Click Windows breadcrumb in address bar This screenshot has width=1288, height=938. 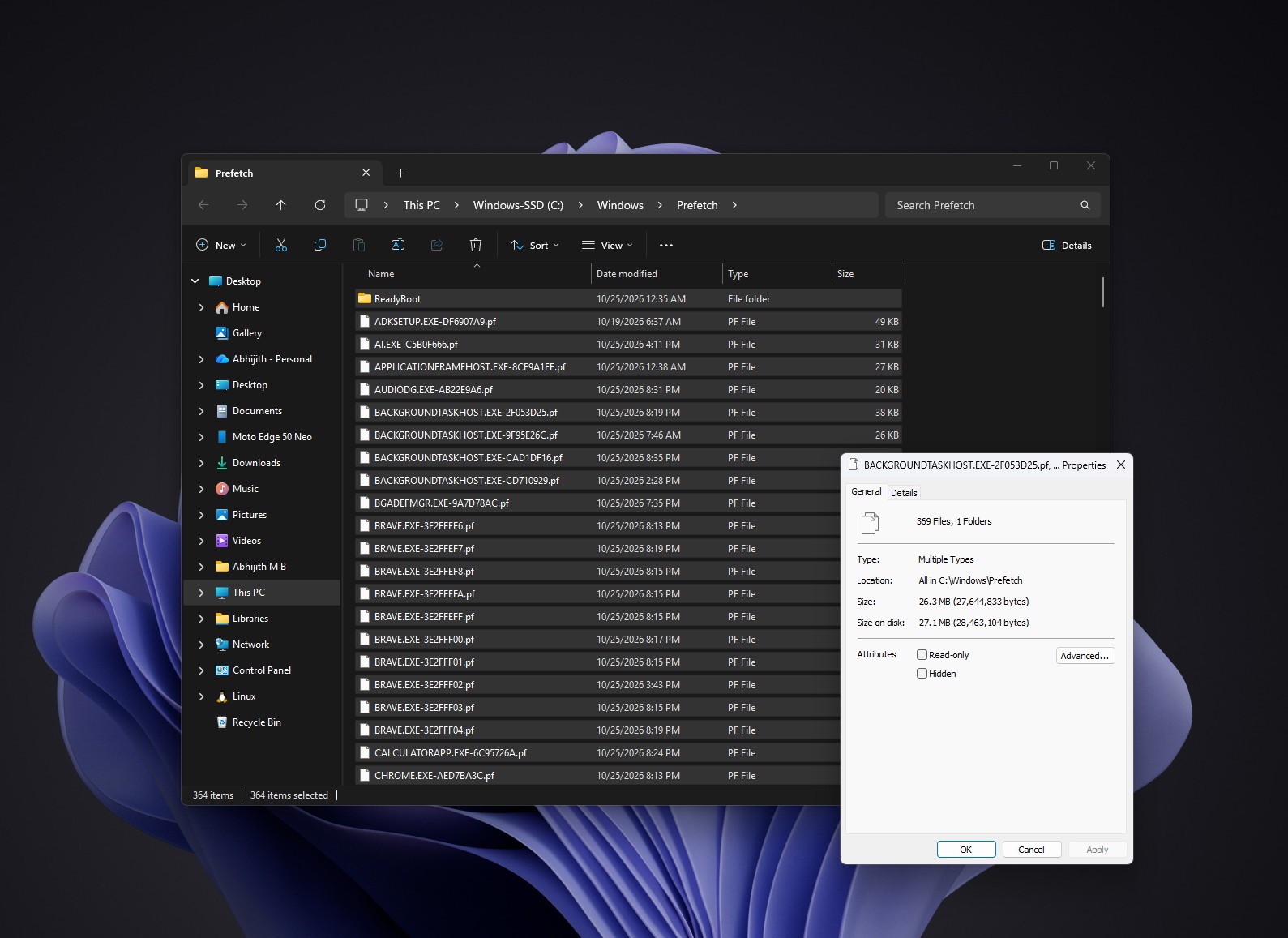(620, 205)
